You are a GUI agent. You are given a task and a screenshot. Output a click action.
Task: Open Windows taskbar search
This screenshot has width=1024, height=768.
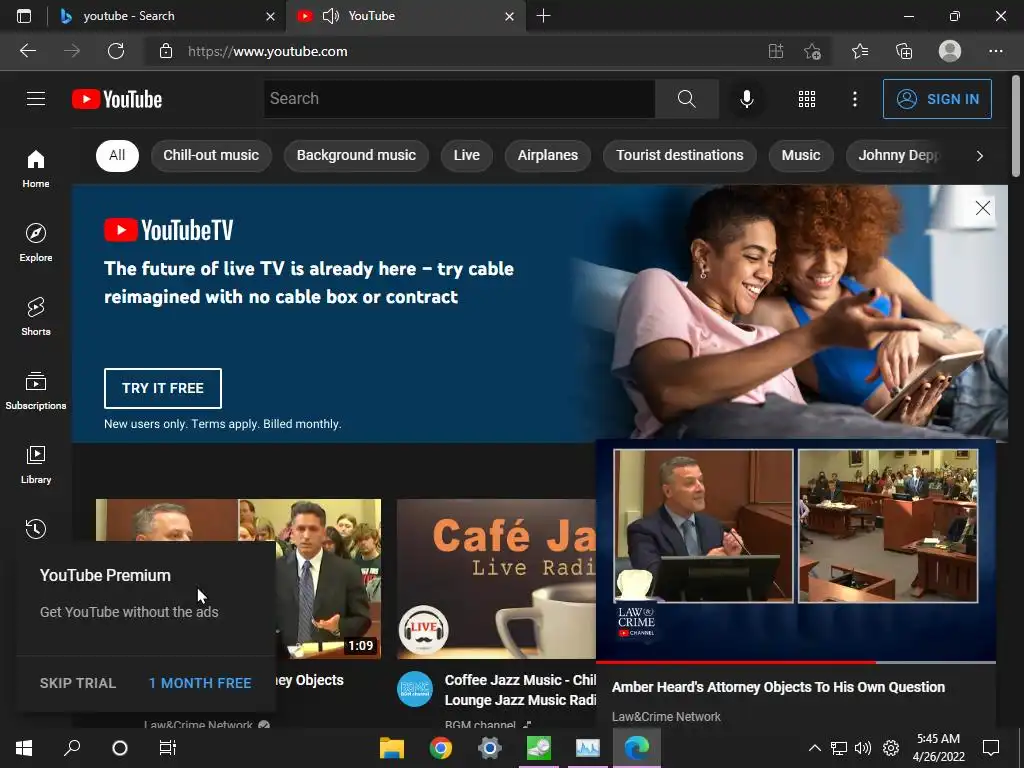[72, 748]
